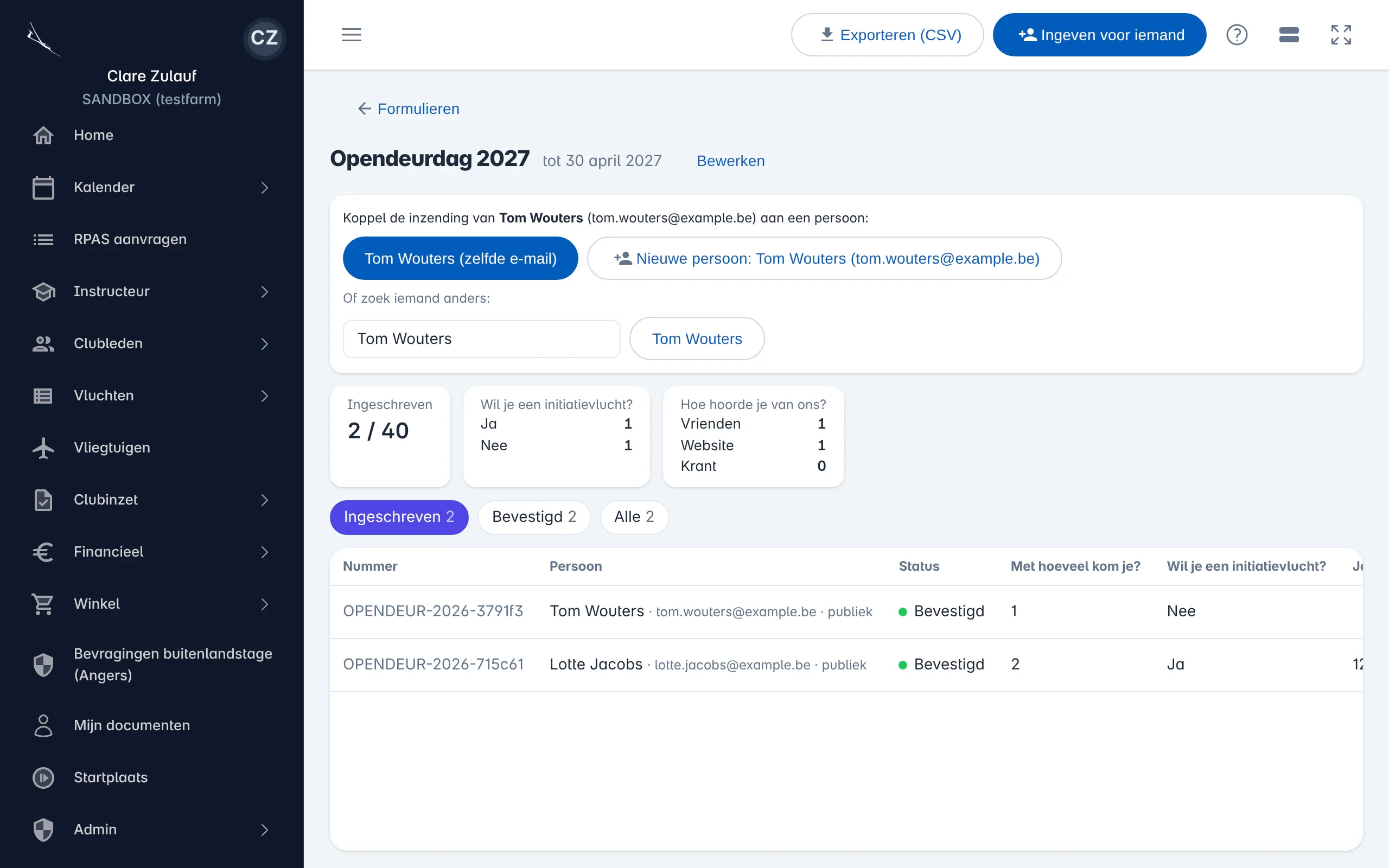
Task: Open Home in the sidebar
Action: (151, 136)
